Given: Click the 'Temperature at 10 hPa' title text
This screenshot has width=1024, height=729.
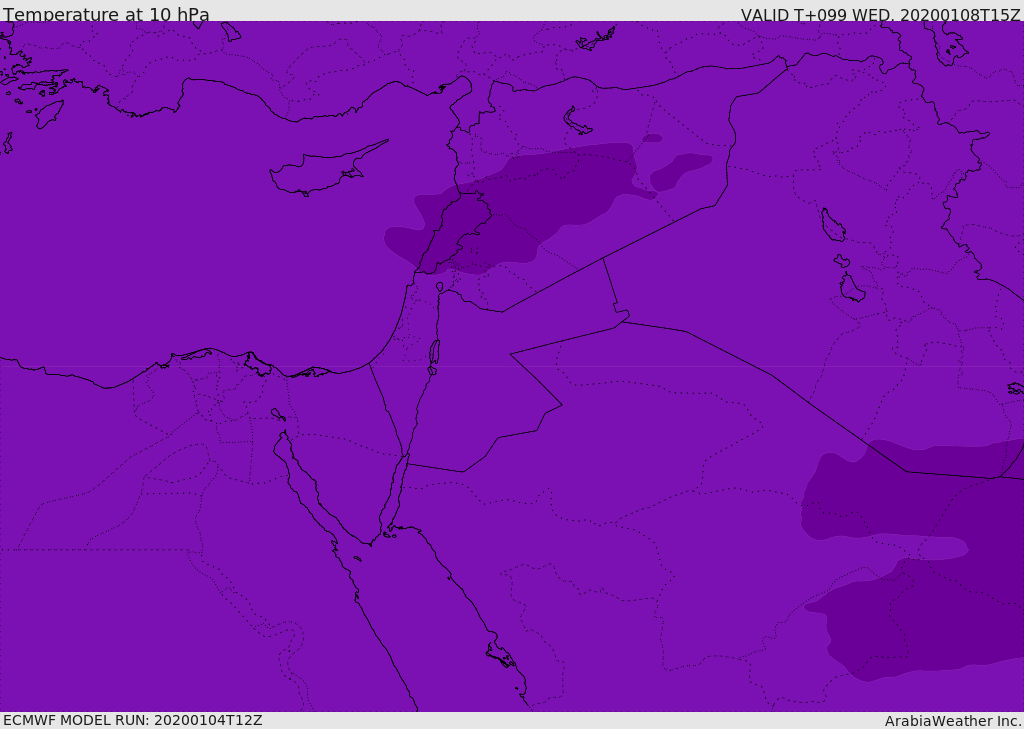Looking at the screenshot, I should [x=106, y=14].
